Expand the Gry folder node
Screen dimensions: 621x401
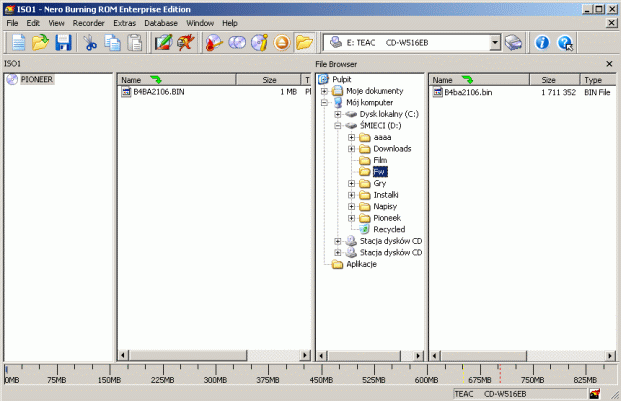click(x=351, y=183)
